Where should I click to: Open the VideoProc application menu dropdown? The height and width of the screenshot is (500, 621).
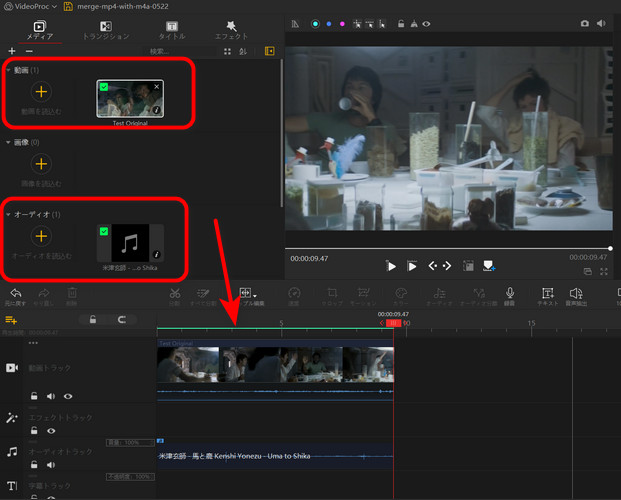[x=30, y=6]
